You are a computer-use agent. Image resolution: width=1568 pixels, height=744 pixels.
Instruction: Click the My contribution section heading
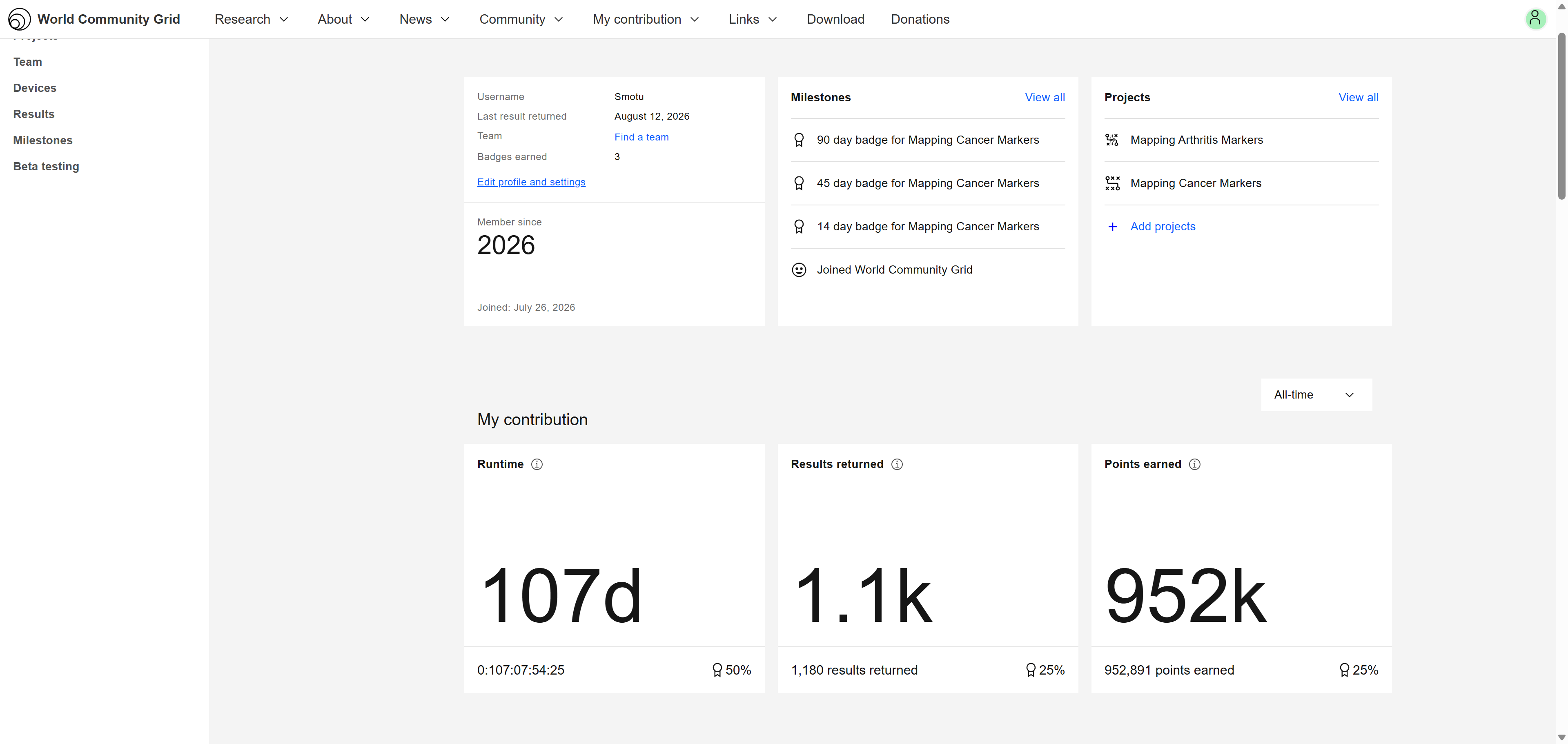[532, 419]
